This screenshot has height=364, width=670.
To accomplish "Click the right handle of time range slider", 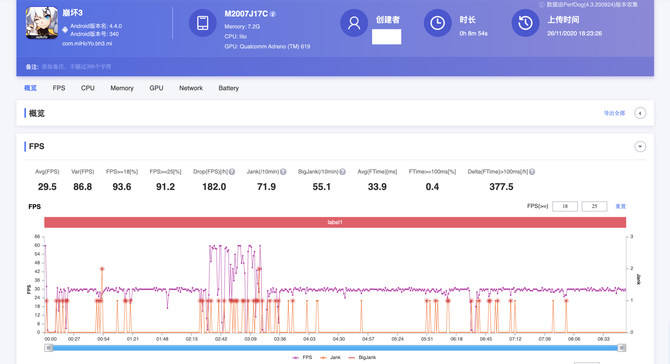I will [623, 348].
